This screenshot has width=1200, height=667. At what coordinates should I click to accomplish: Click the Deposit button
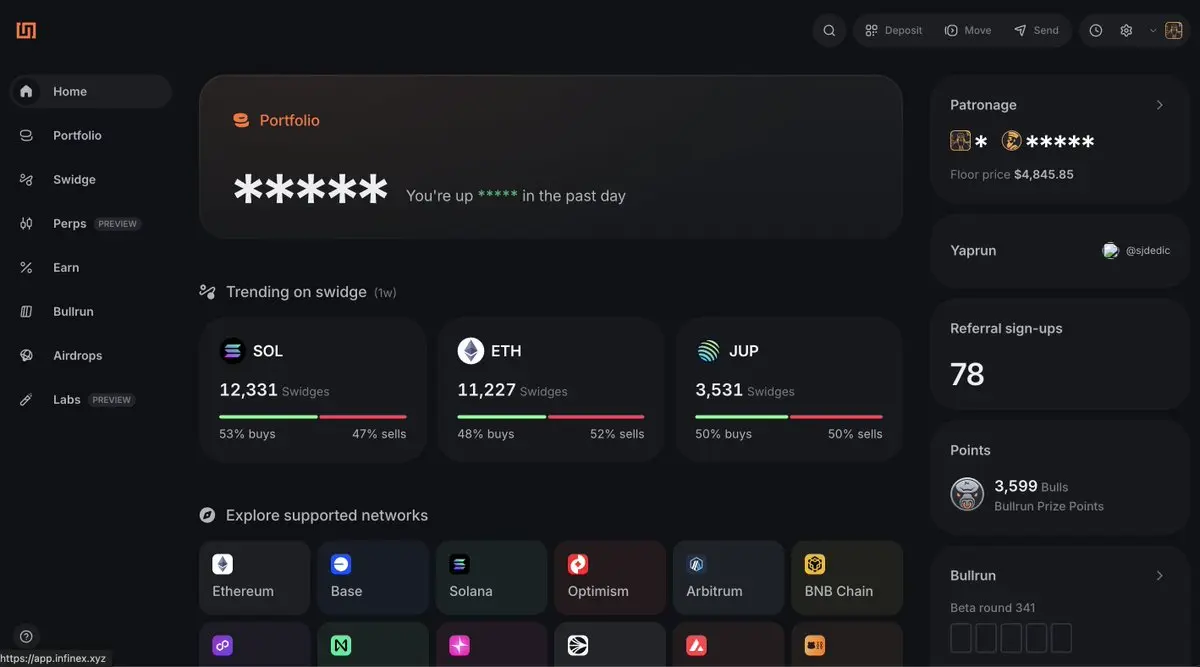(893, 30)
